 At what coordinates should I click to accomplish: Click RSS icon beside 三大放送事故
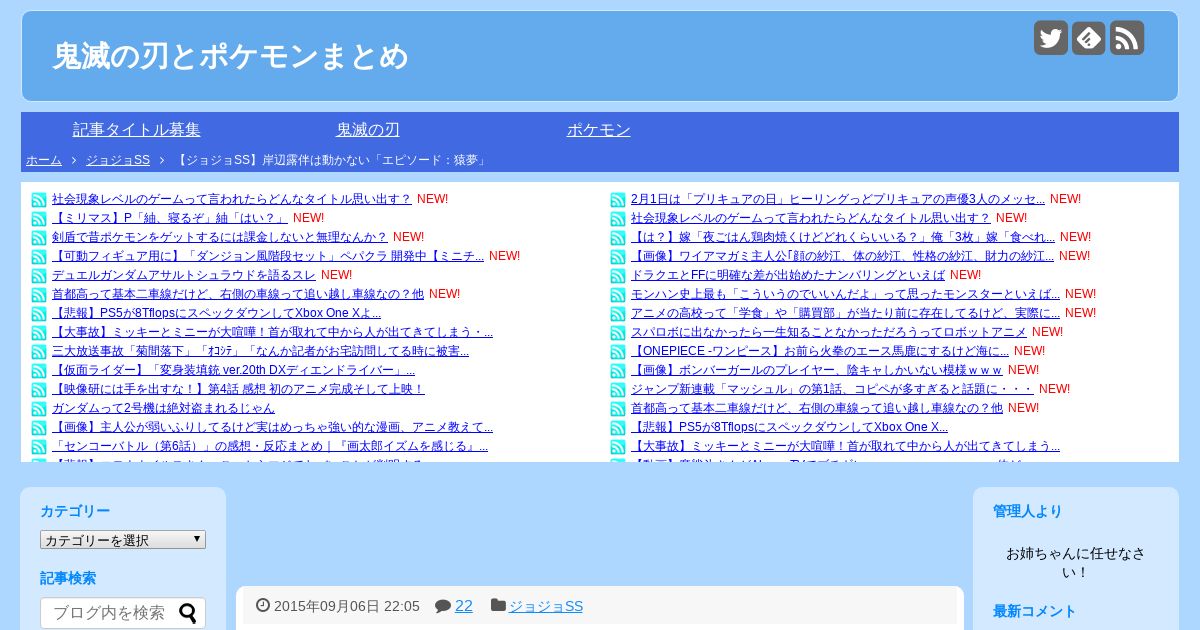[x=39, y=352]
